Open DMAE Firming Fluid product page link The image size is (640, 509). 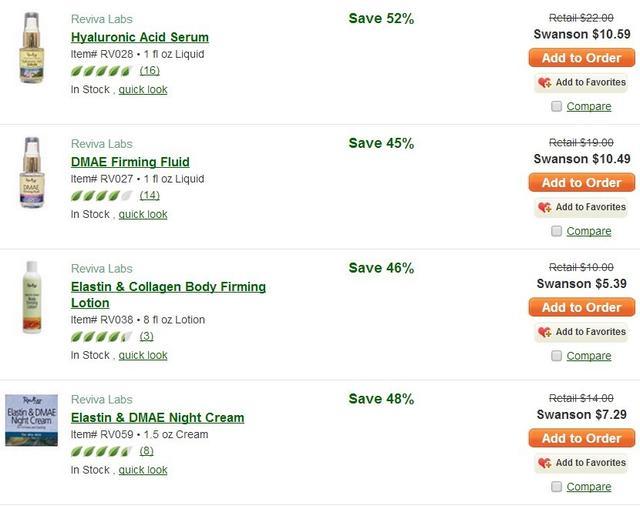pos(130,162)
